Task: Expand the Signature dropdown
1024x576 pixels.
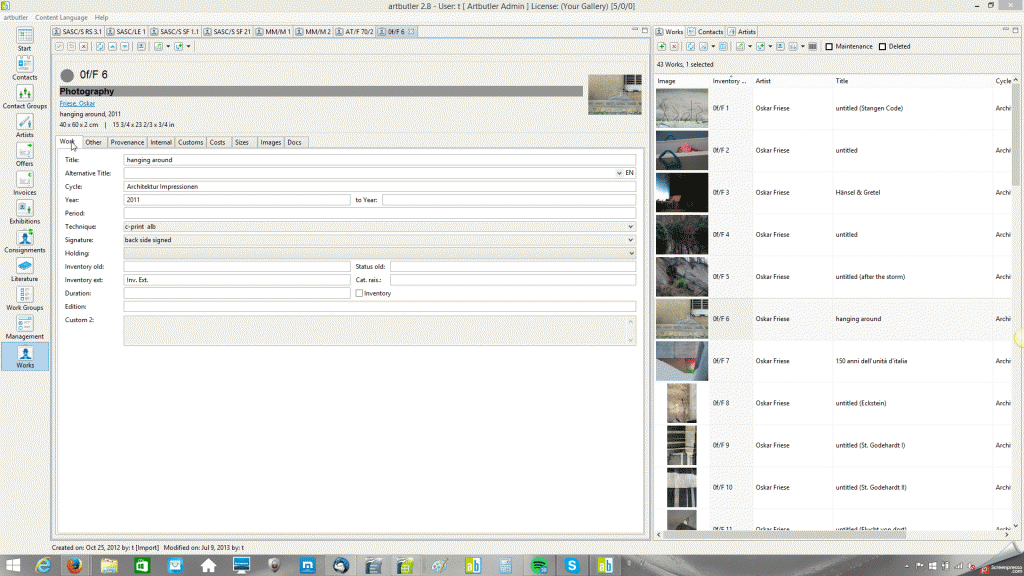Action: pyautogui.click(x=630, y=240)
